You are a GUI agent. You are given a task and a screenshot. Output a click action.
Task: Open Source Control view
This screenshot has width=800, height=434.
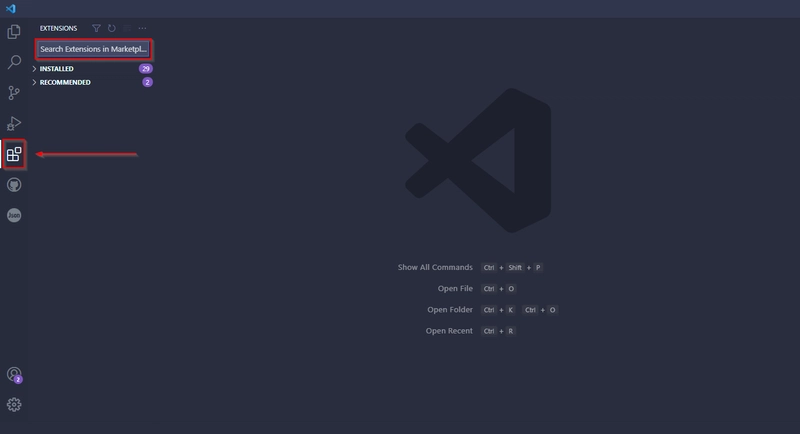[x=14, y=93]
